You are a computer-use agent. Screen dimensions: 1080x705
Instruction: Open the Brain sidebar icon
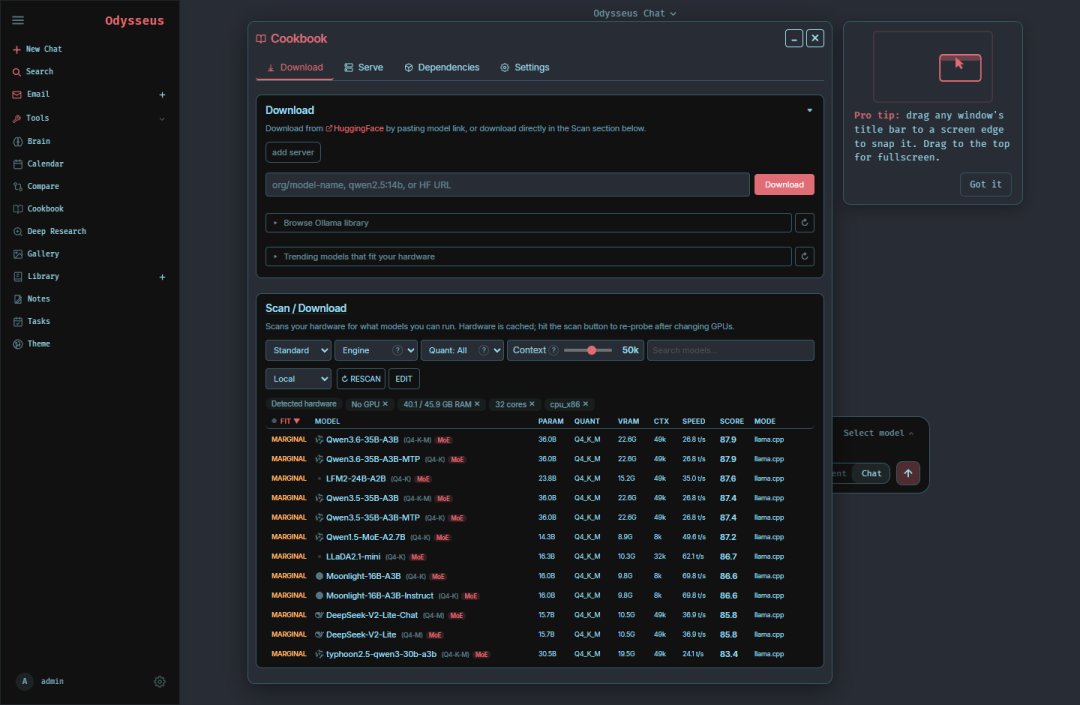(18, 141)
